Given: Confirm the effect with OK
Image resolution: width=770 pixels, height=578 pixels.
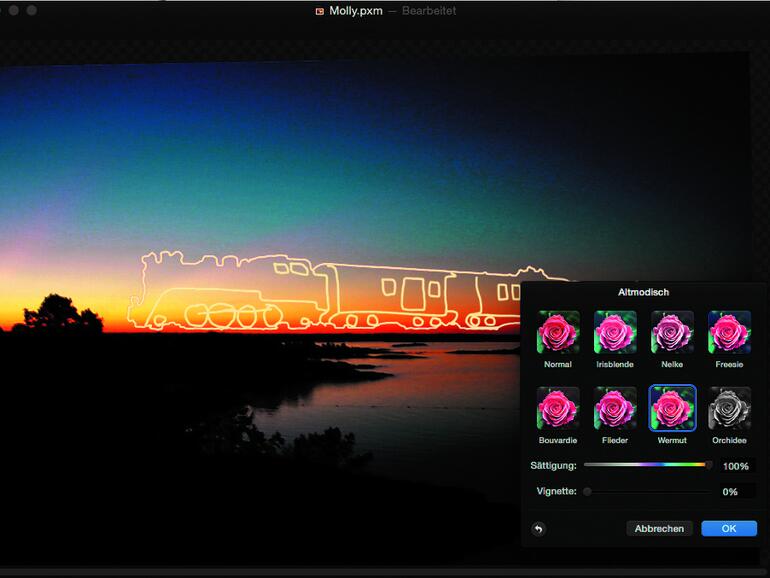Looking at the screenshot, I should coord(729,528).
